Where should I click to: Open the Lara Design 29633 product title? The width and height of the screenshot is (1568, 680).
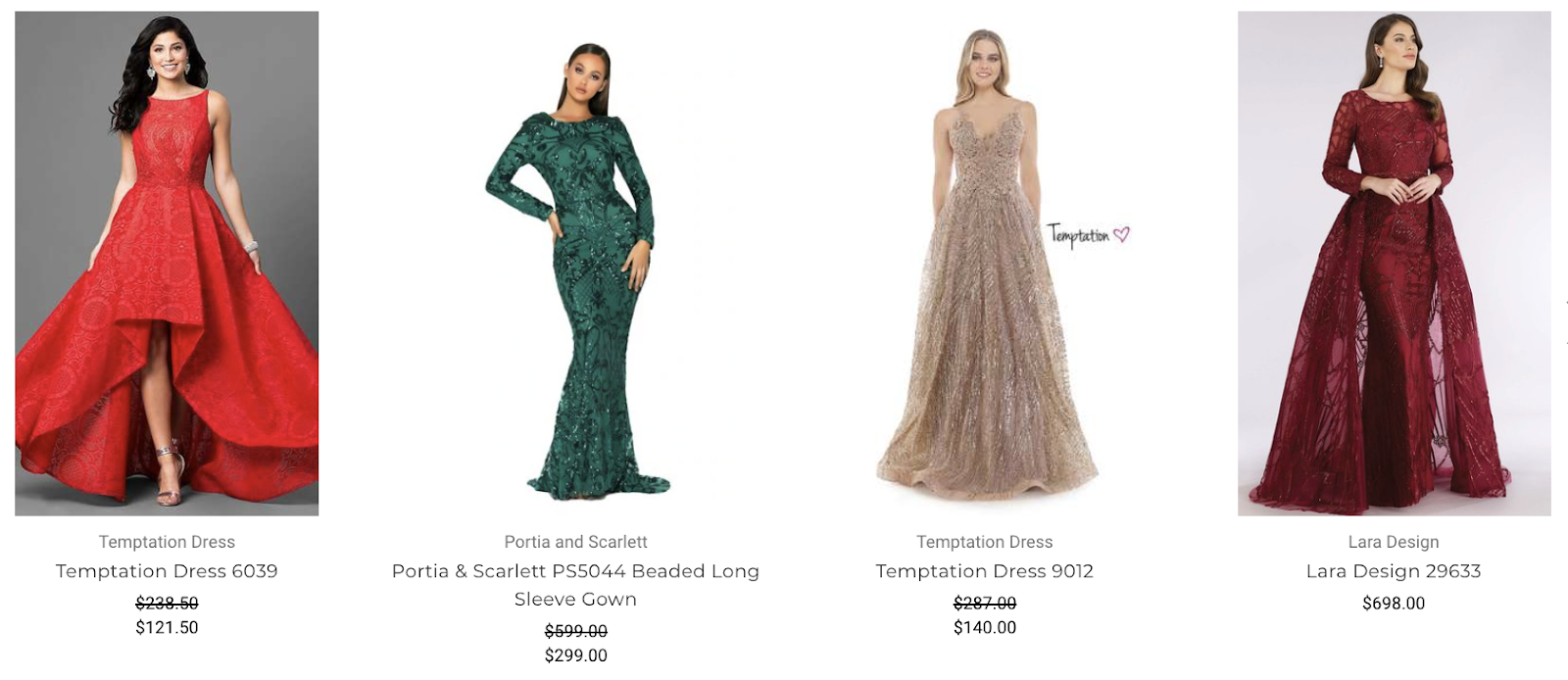tap(1394, 571)
